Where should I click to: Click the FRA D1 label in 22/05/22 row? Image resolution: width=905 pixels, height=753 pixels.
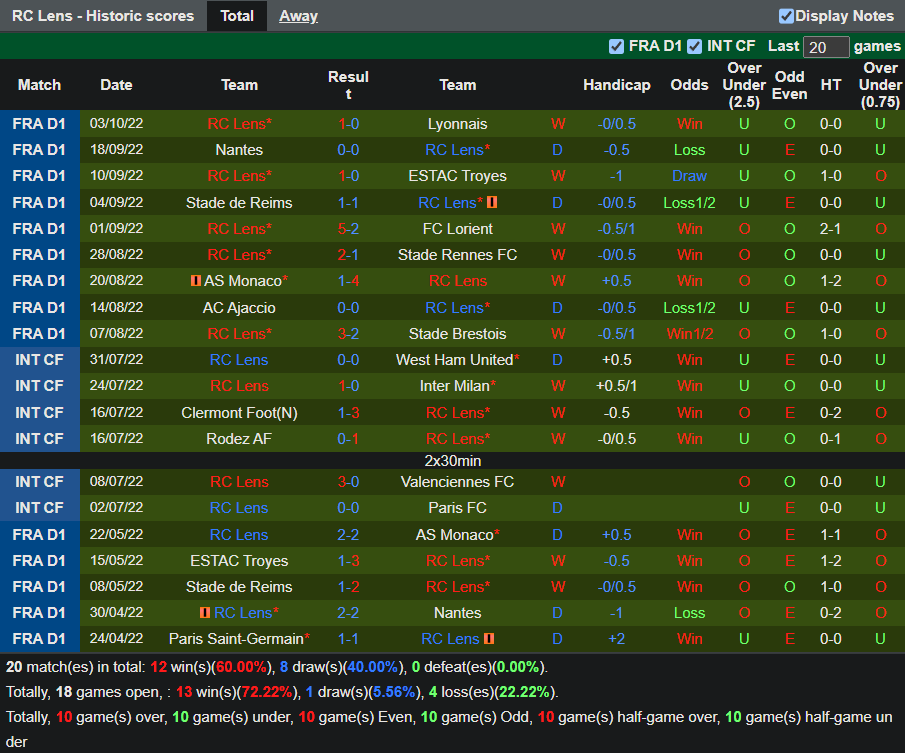(x=39, y=535)
